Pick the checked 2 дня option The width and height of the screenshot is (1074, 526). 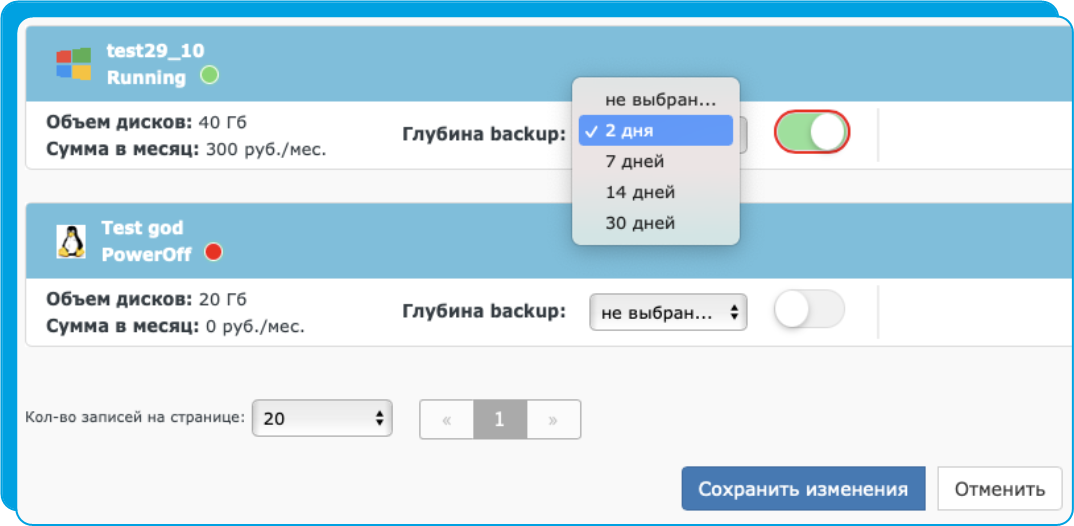click(655, 131)
